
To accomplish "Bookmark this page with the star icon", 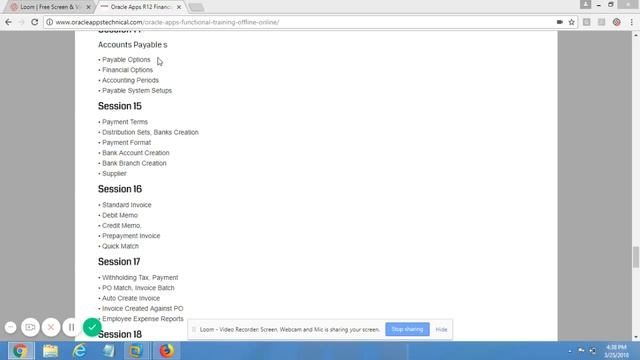I will pyautogui.click(x=571, y=22).
